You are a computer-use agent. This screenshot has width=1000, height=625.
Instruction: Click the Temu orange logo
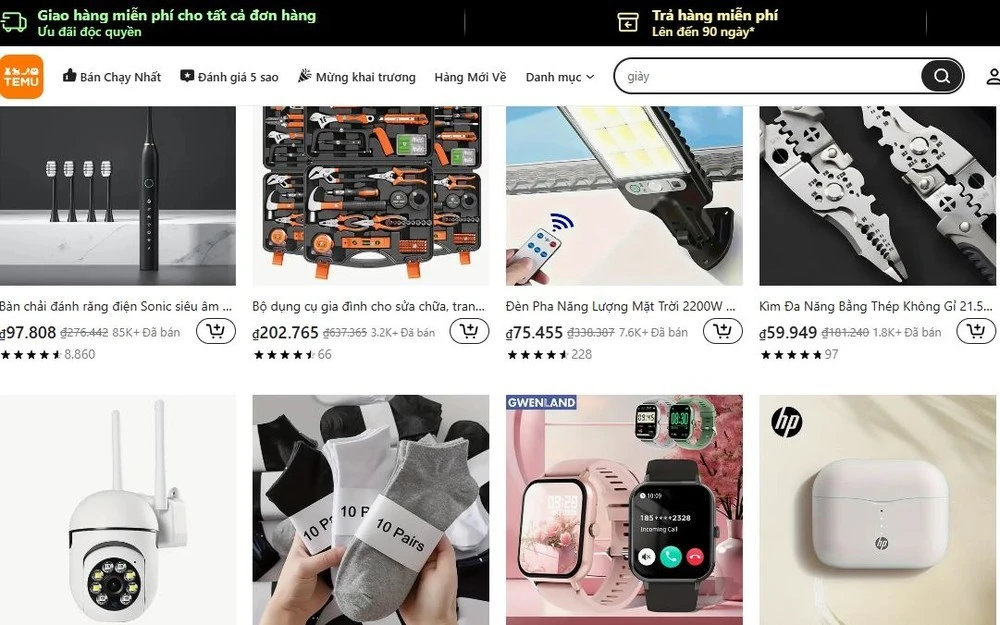pyautogui.click(x=22, y=77)
